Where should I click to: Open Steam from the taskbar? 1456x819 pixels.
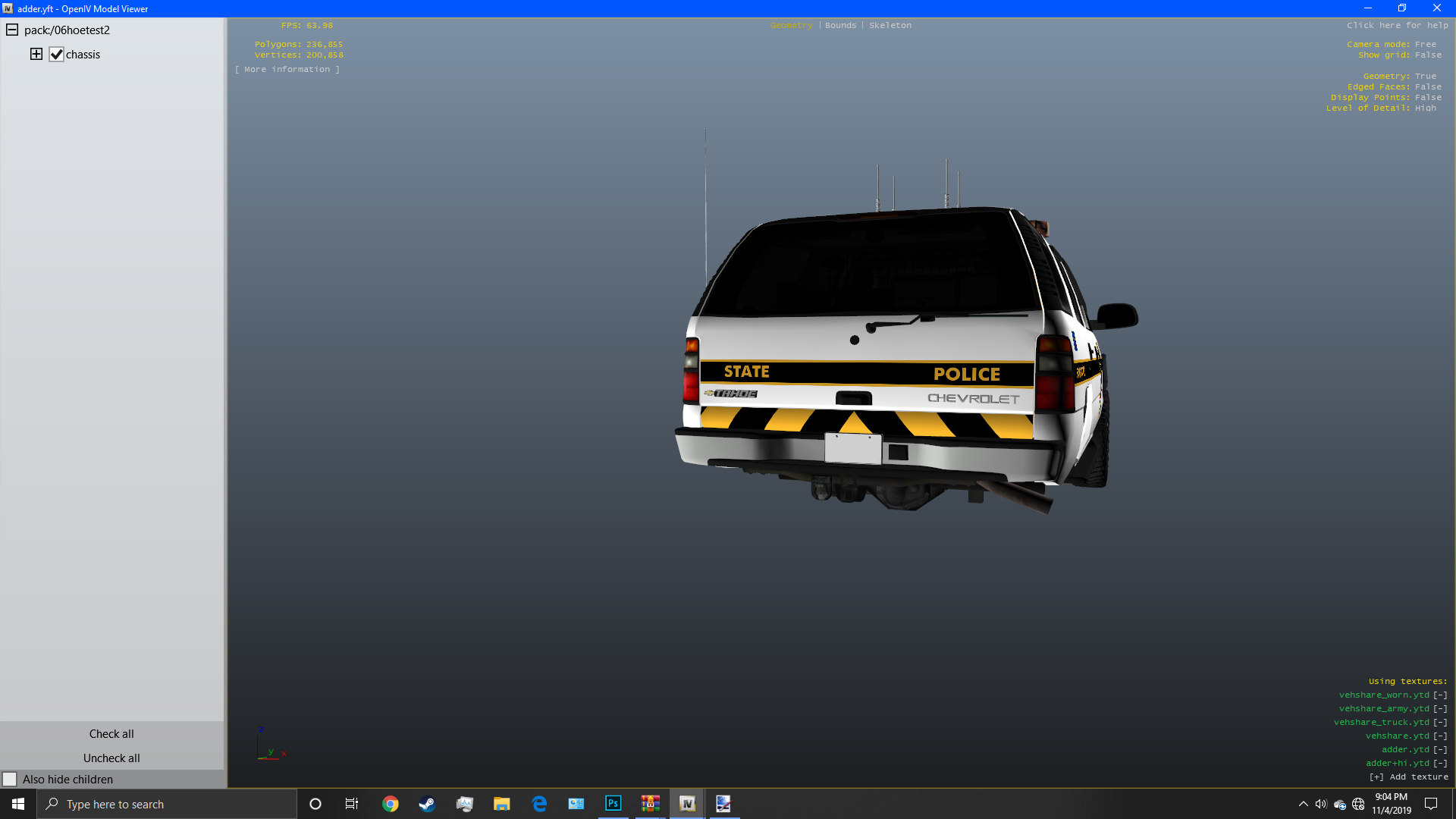[x=427, y=804]
